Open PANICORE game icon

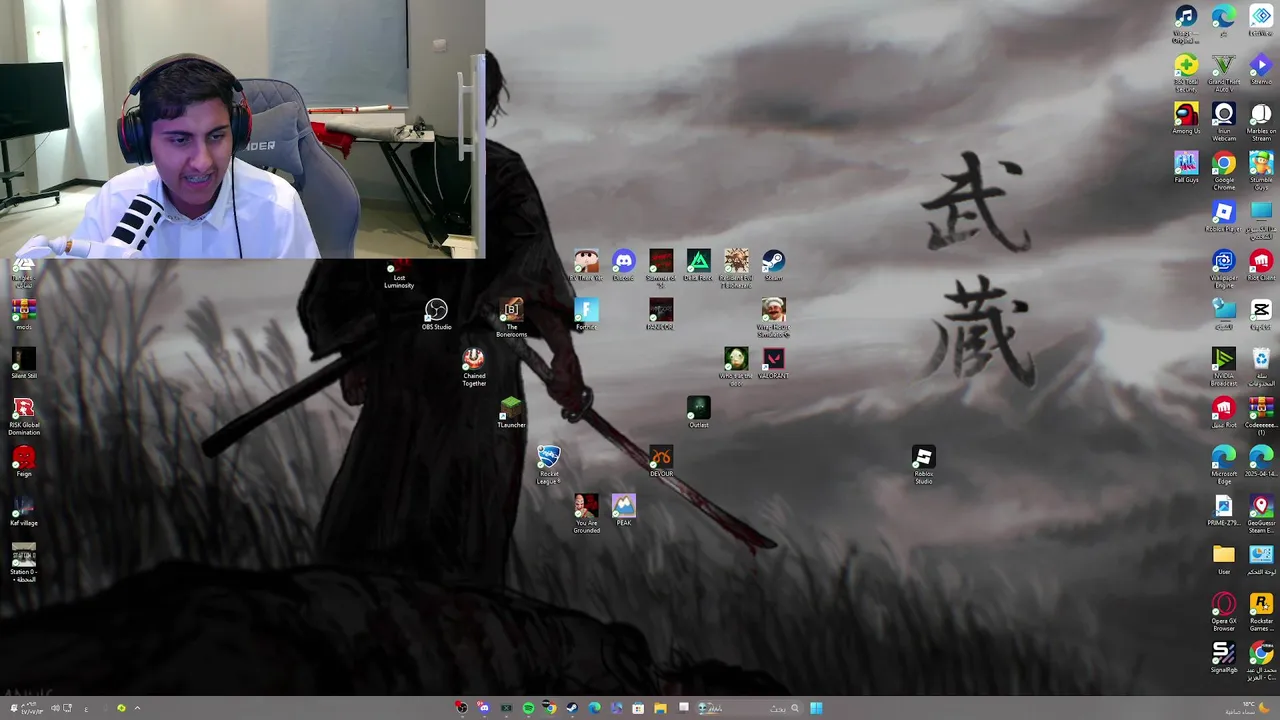(x=661, y=314)
